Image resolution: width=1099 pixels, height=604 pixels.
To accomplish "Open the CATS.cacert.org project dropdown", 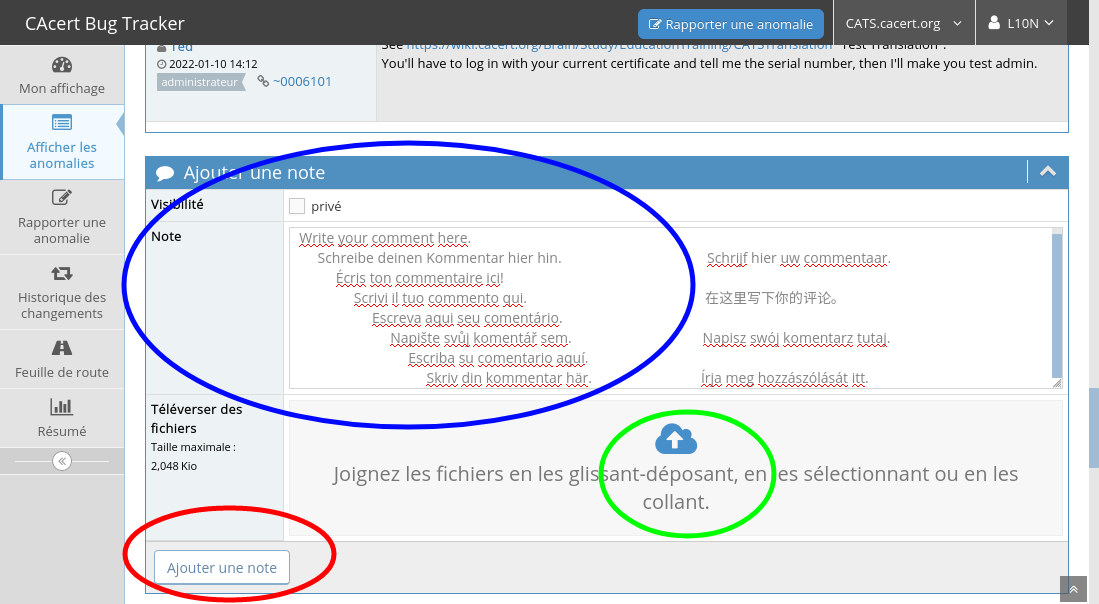I will [x=903, y=24].
